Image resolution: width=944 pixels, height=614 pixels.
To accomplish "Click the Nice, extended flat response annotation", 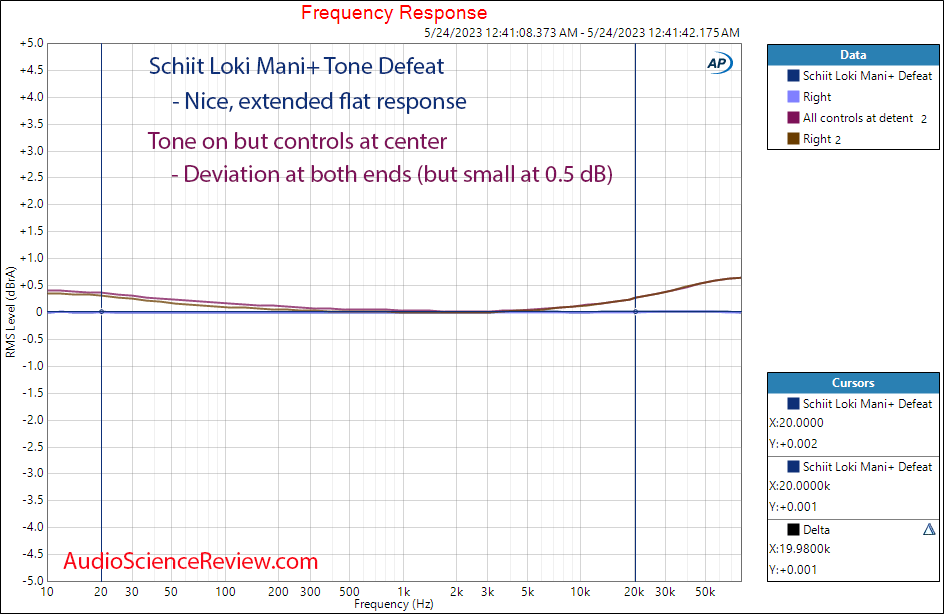I will click(x=319, y=101).
